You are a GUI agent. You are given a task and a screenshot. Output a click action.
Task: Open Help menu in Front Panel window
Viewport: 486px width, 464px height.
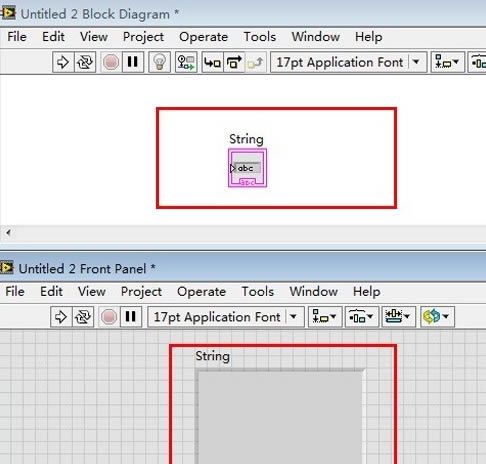click(x=366, y=292)
